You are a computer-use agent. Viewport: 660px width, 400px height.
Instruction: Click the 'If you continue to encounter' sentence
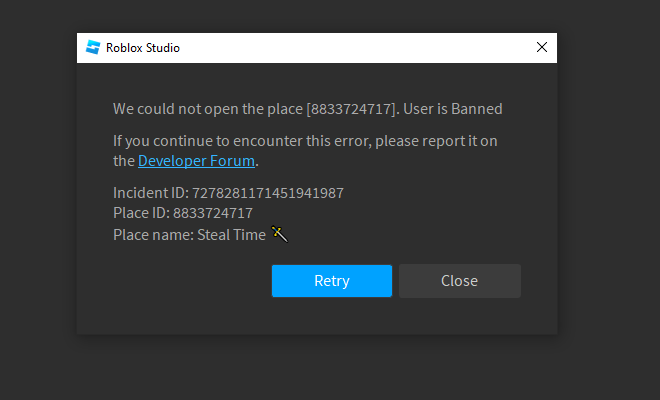(305, 151)
